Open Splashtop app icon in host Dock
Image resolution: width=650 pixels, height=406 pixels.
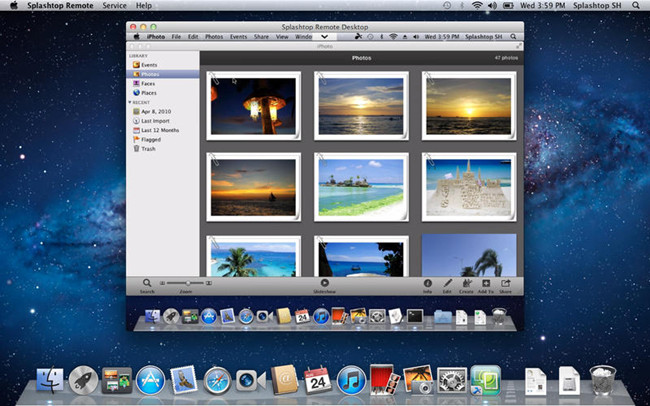485,380
